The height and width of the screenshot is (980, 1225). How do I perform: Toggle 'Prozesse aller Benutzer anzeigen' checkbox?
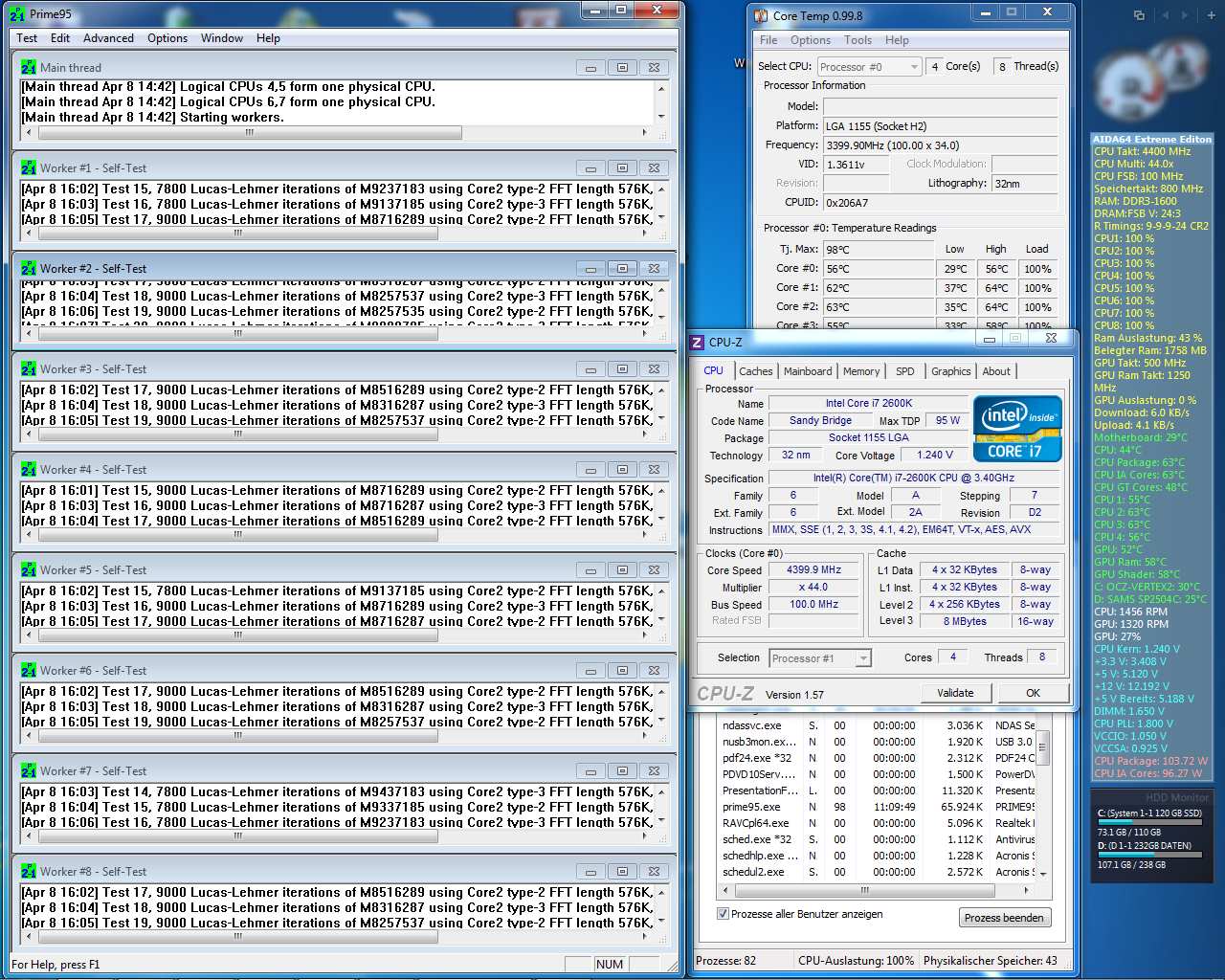tap(723, 914)
